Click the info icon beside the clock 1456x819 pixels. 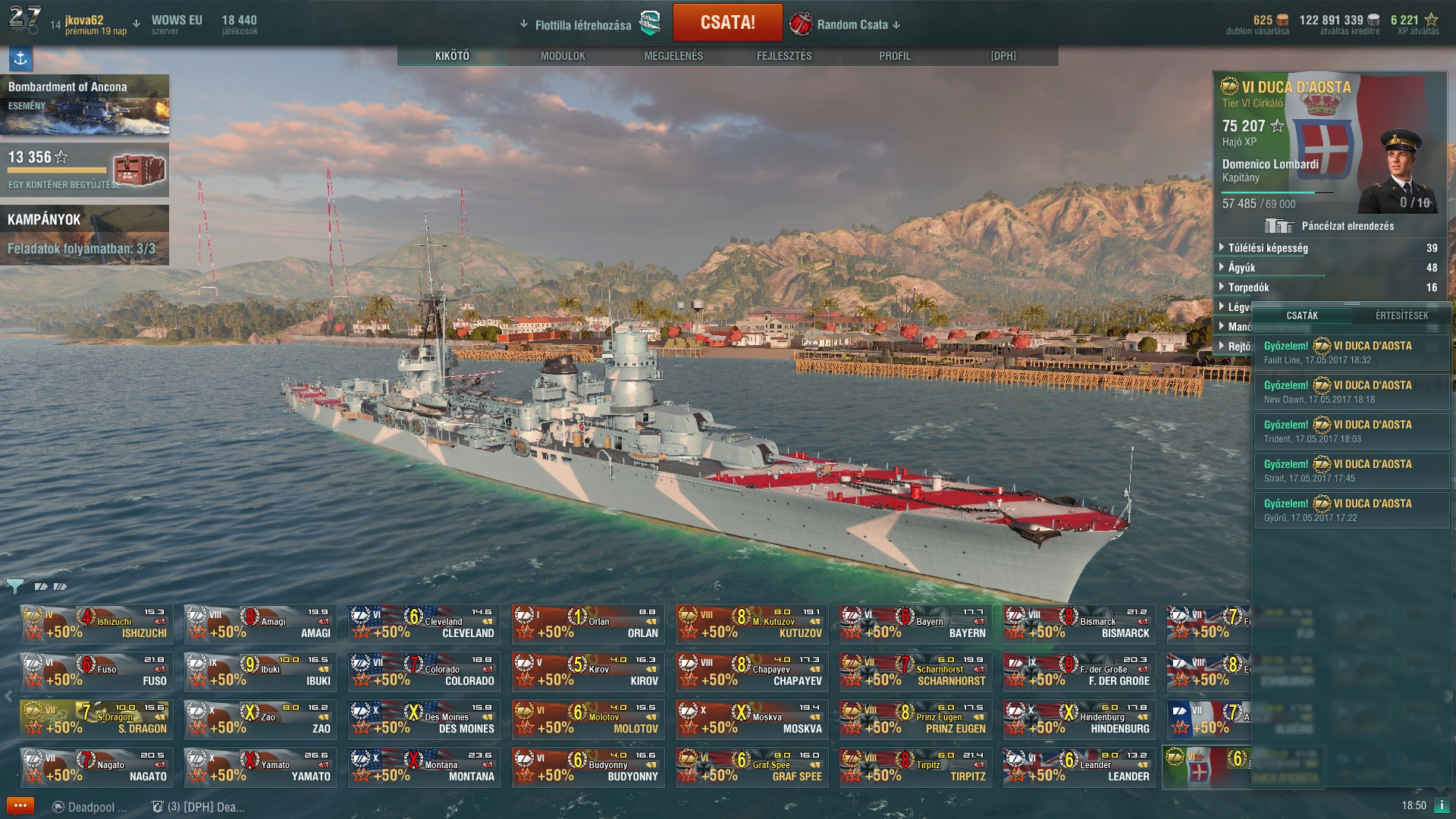coord(1442,805)
